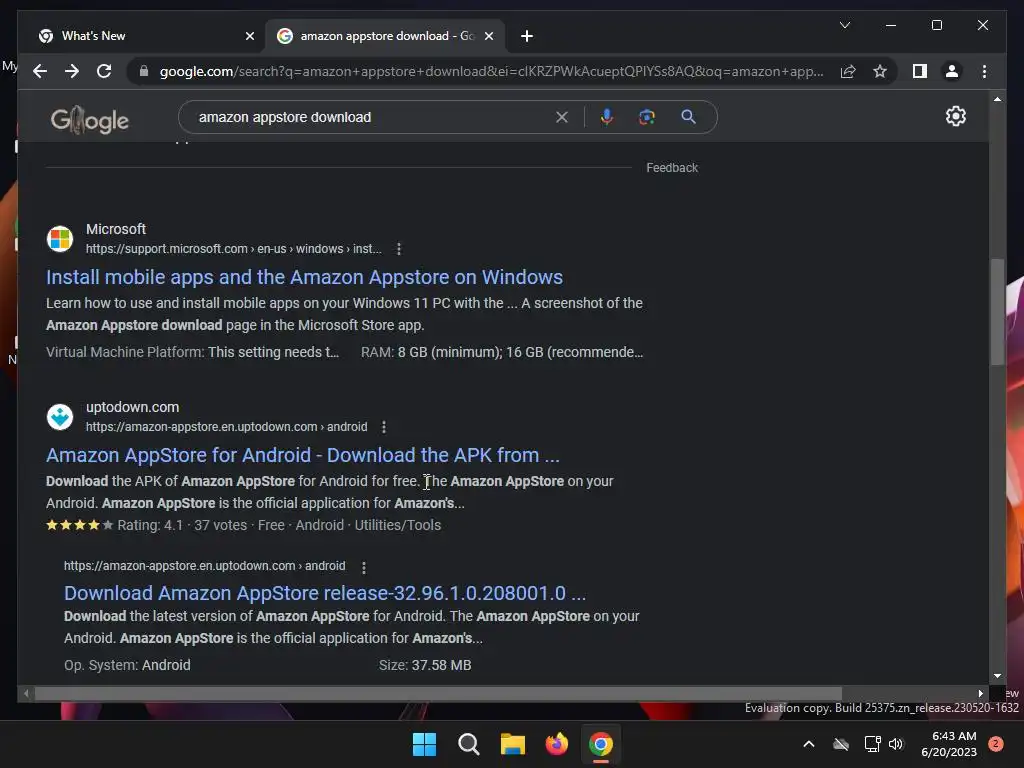This screenshot has width=1024, height=768.
Task: Click the horizontal scrollbar thumb
Action: tap(438, 694)
